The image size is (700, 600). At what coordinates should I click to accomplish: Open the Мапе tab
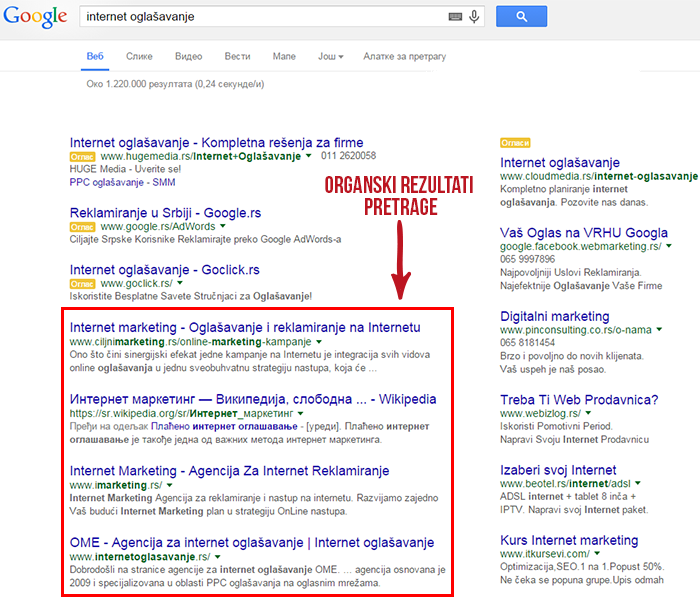pyautogui.click(x=284, y=57)
